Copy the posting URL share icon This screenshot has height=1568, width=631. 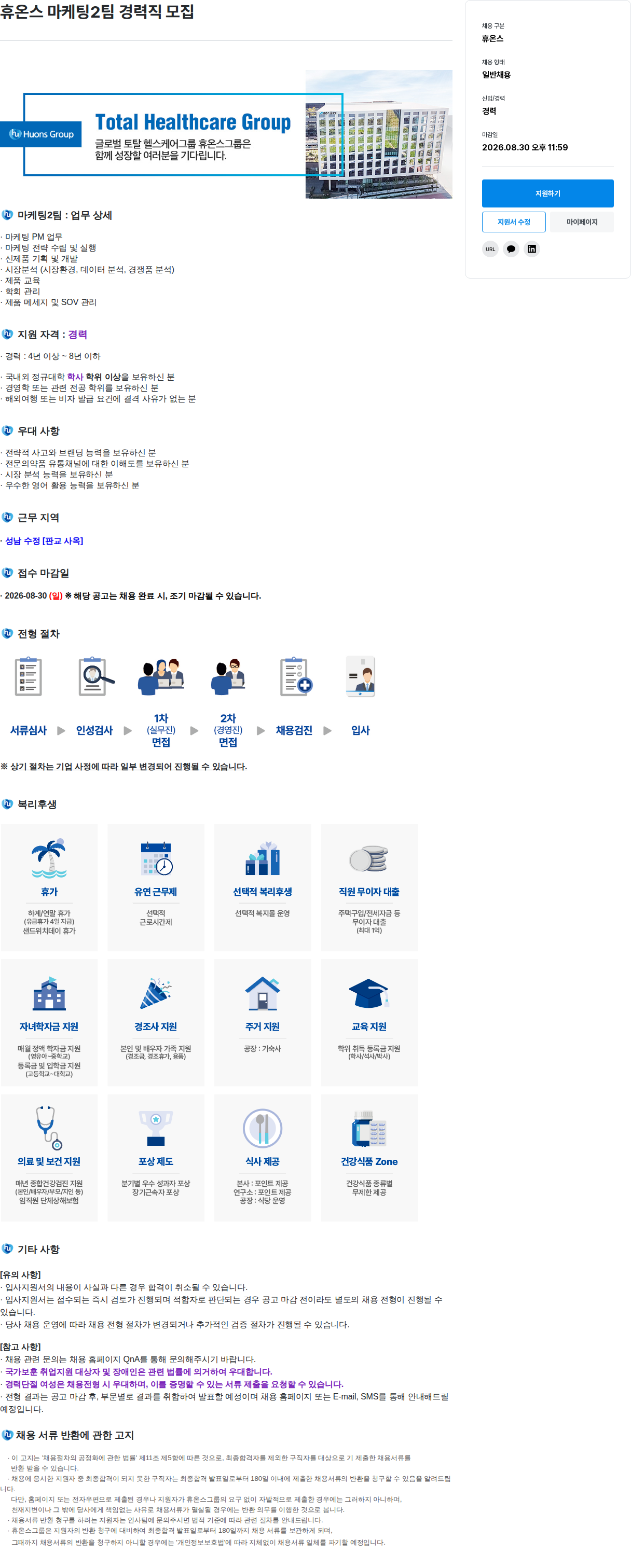point(490,249)
